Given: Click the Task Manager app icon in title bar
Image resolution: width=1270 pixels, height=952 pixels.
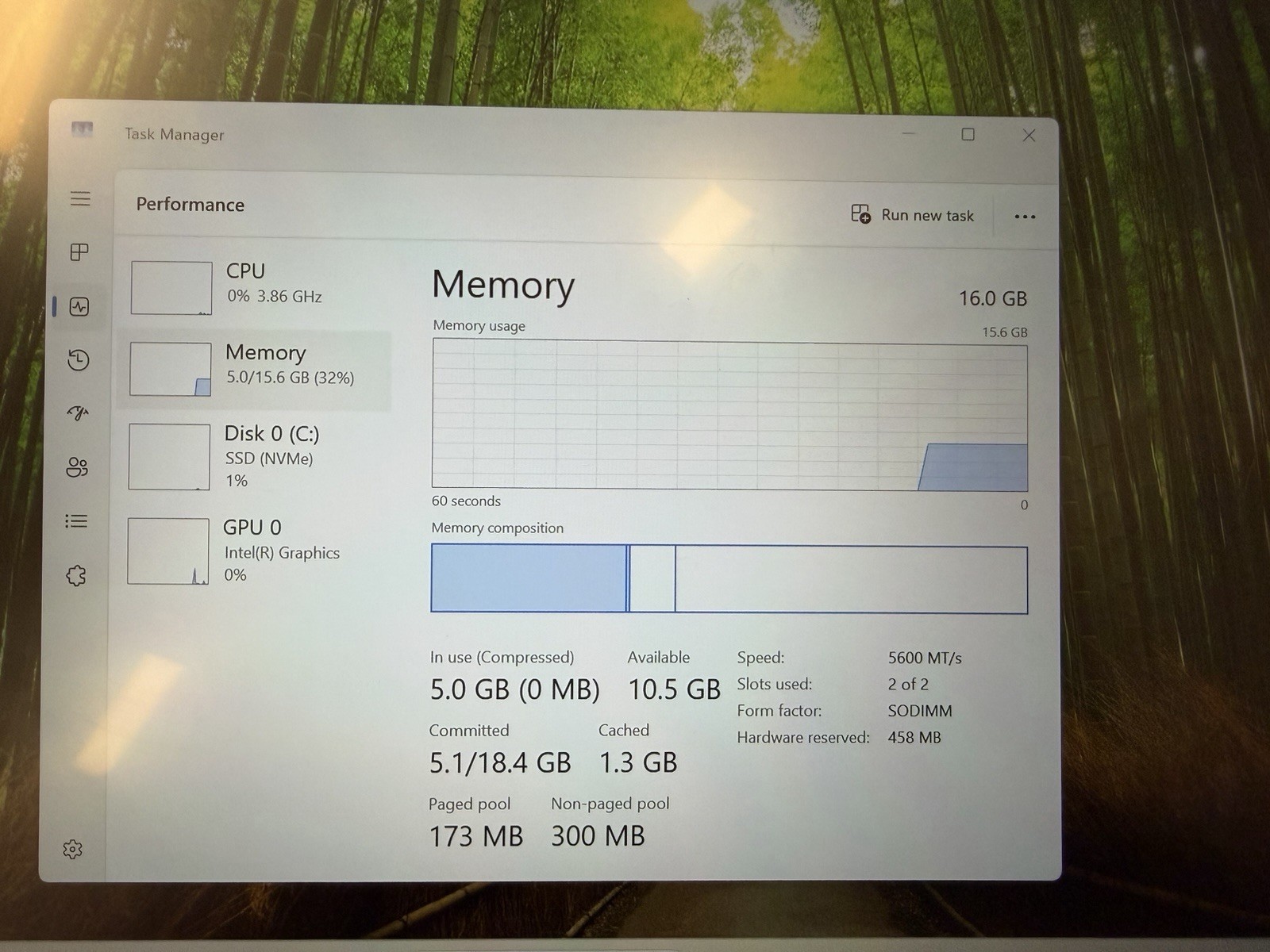Looking at the screenshot, I should (x=83, y=129).
